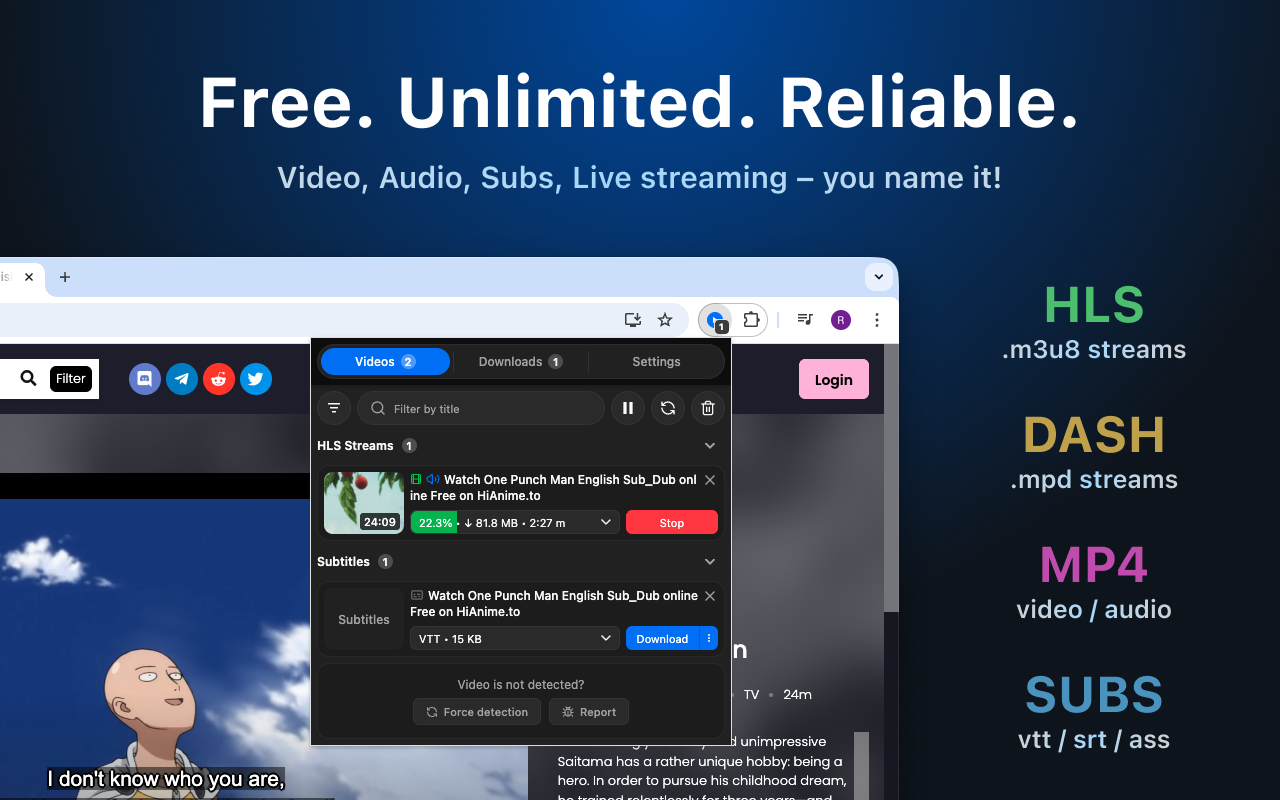Click the video downloader extension icon in toolbar
Image resolution: width=1280 pixels, height=800 pixels.
[x=715, y=320]
